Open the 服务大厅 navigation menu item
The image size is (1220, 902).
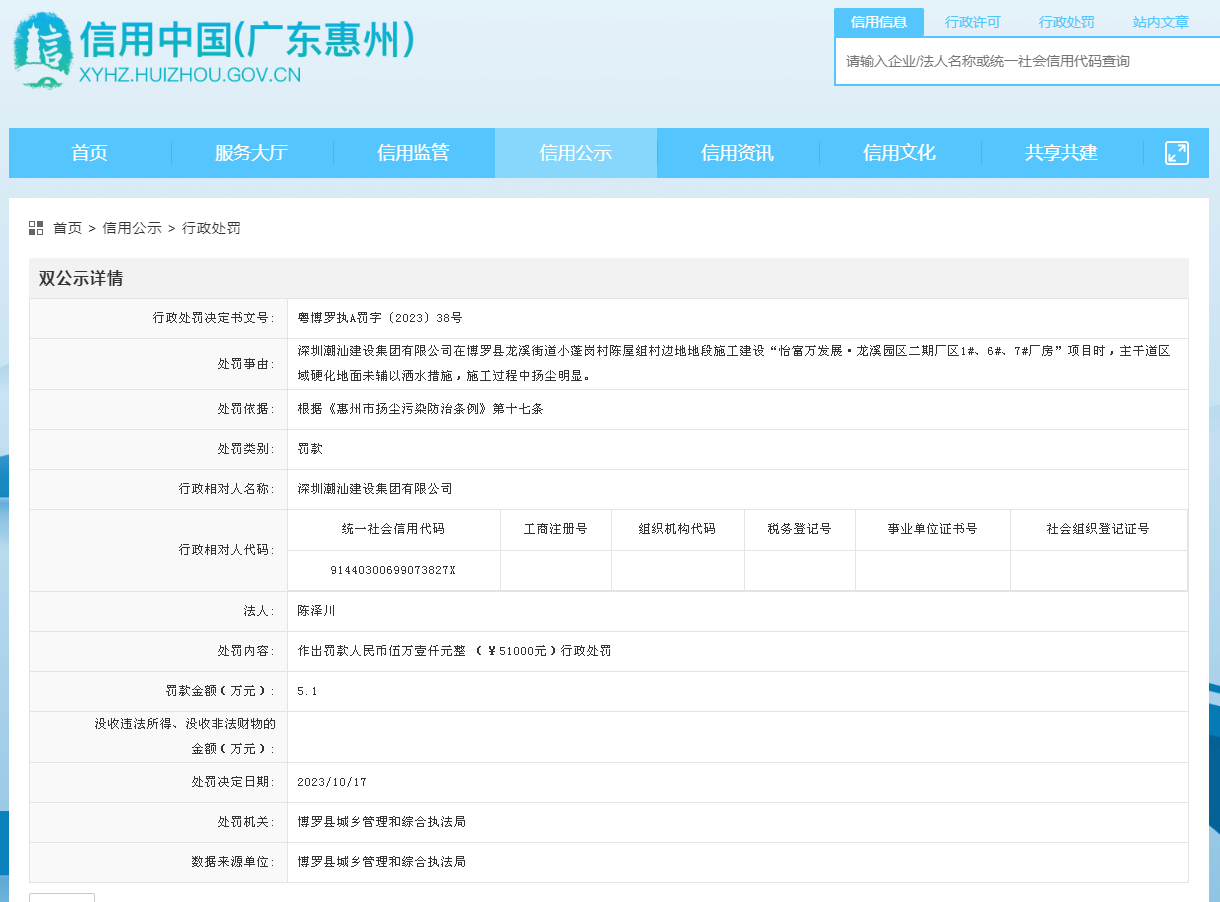pyautogui.click(x=252, y=153)
